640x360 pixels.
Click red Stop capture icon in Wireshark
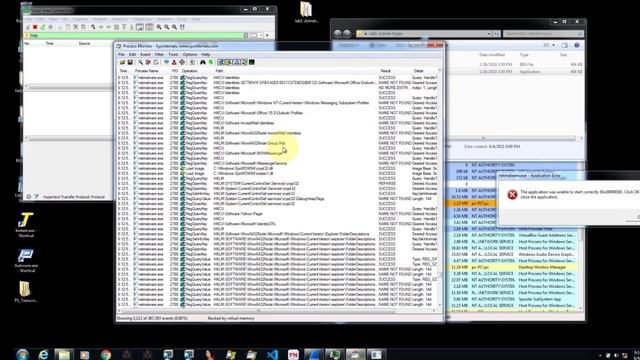click(x=35, y=27)
